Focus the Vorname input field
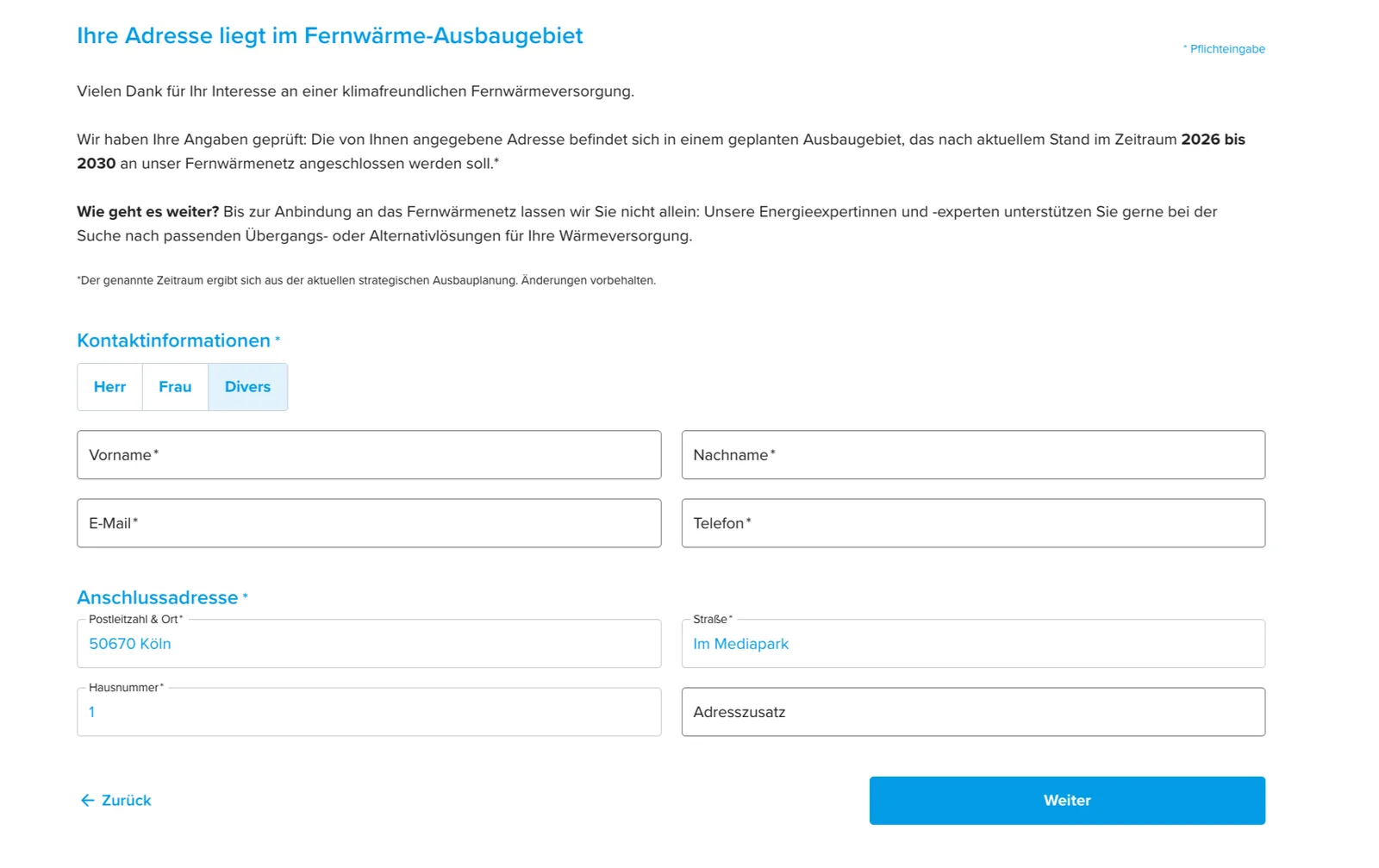1379x868 pixels. pyautogui.click(x=369, y=455)
